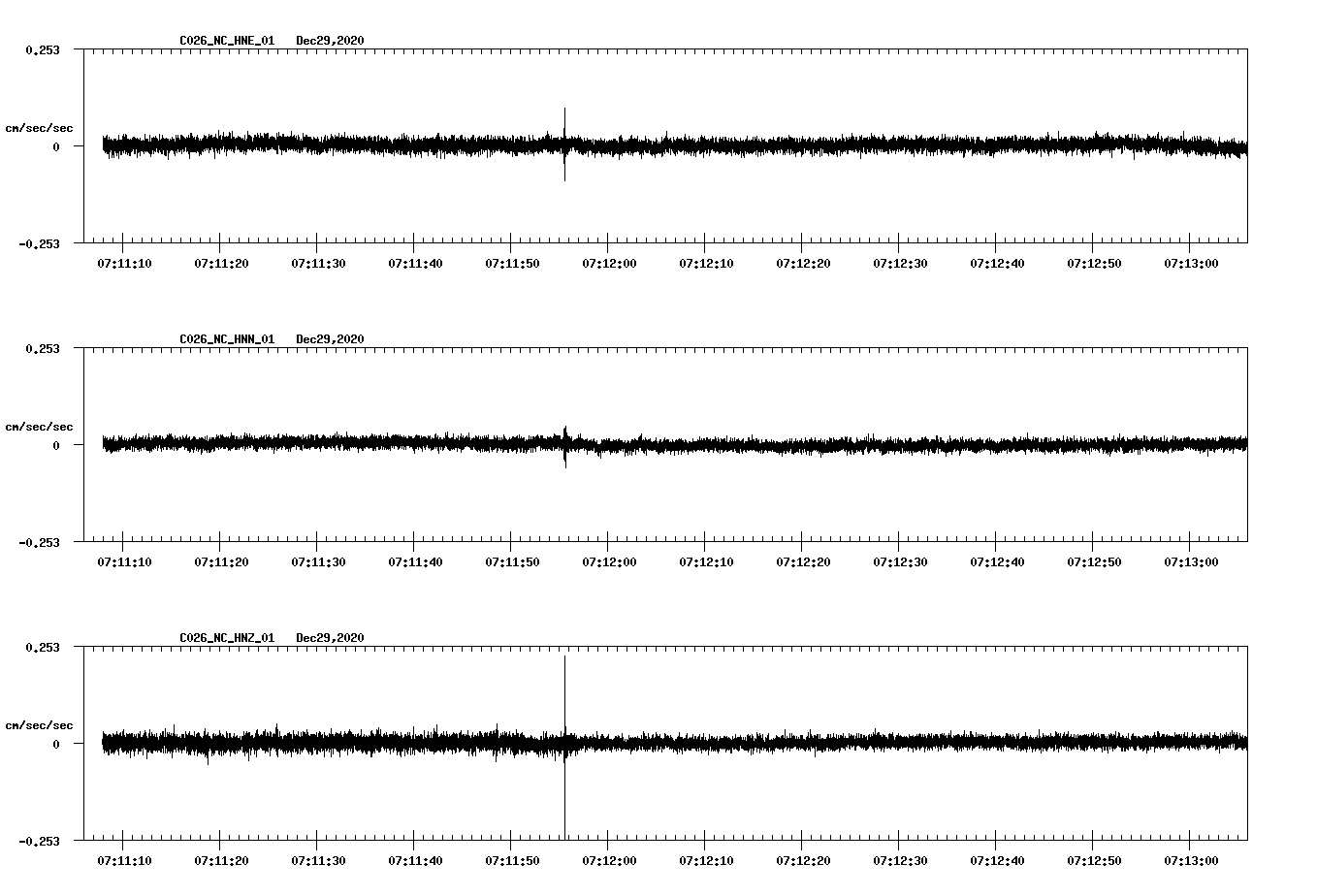Screen dimensions: 1317x896
Task: Select the Dec29,2020 date label on top plot
Action: coord(329,41)
